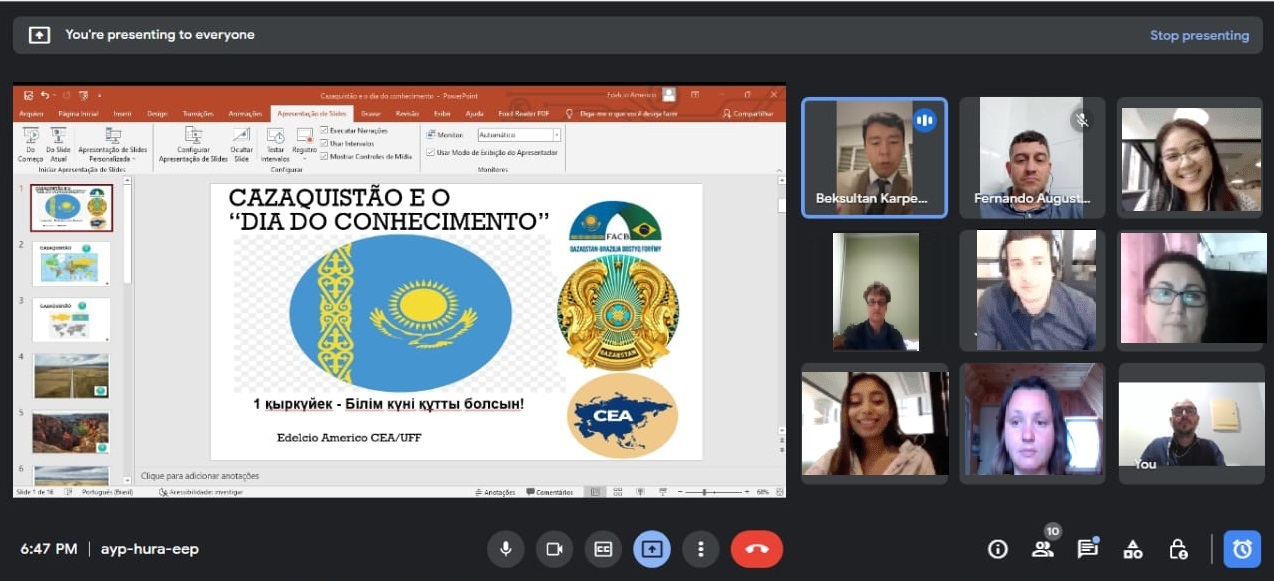Image resolution: width=1274 pixels, height=581 pixels.
Task: Click the PowerPoint account avatar icon
Action: pyautogui.click(x=669, y=95)
